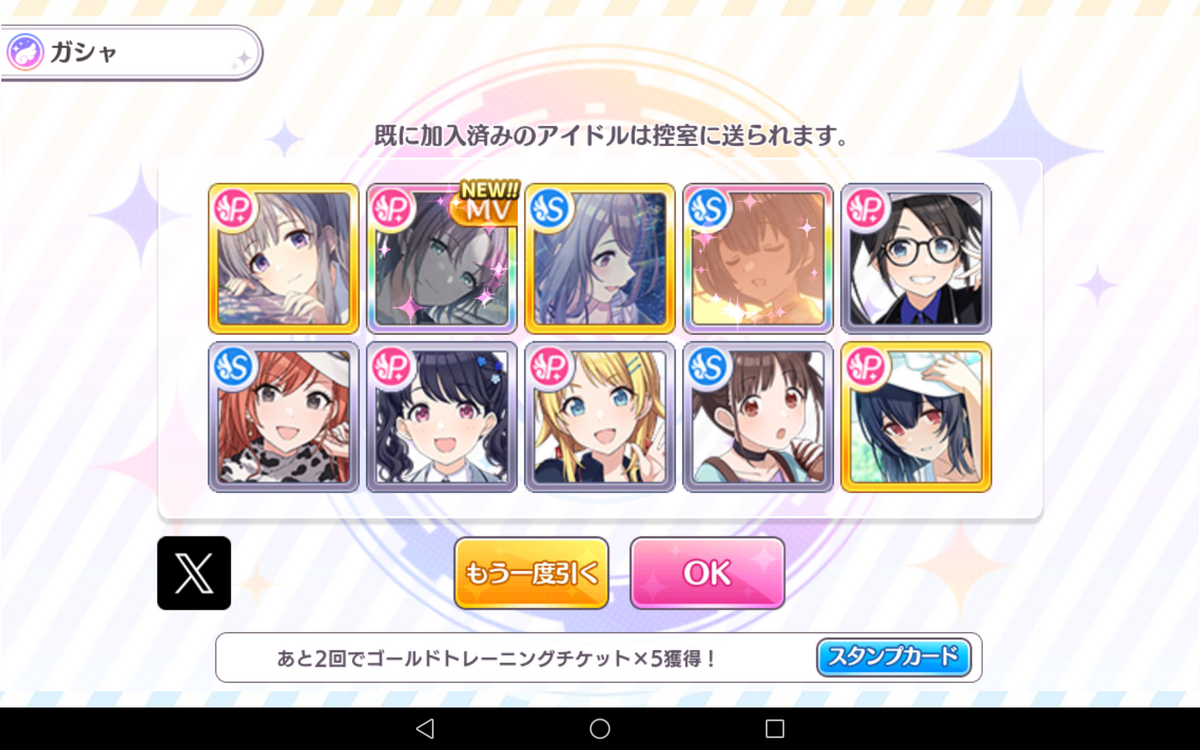Open the new MV idol card
This screenshot has width=1200, height=750.
pos(442,258)
